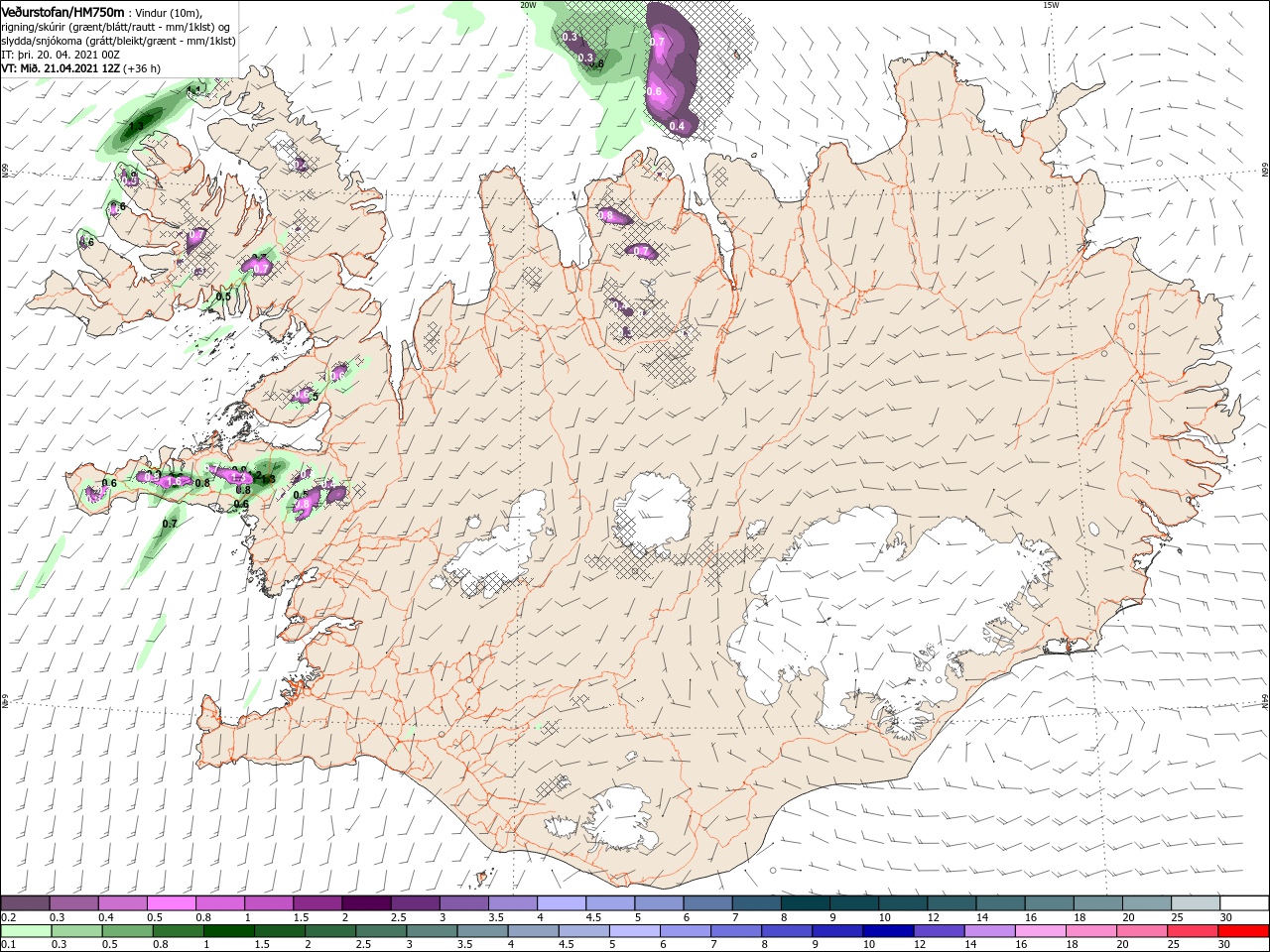Select the hot pink swatch at 20 on rain scale
This screenshot has width=1270, height=952.
click(x=1141, y=931)
